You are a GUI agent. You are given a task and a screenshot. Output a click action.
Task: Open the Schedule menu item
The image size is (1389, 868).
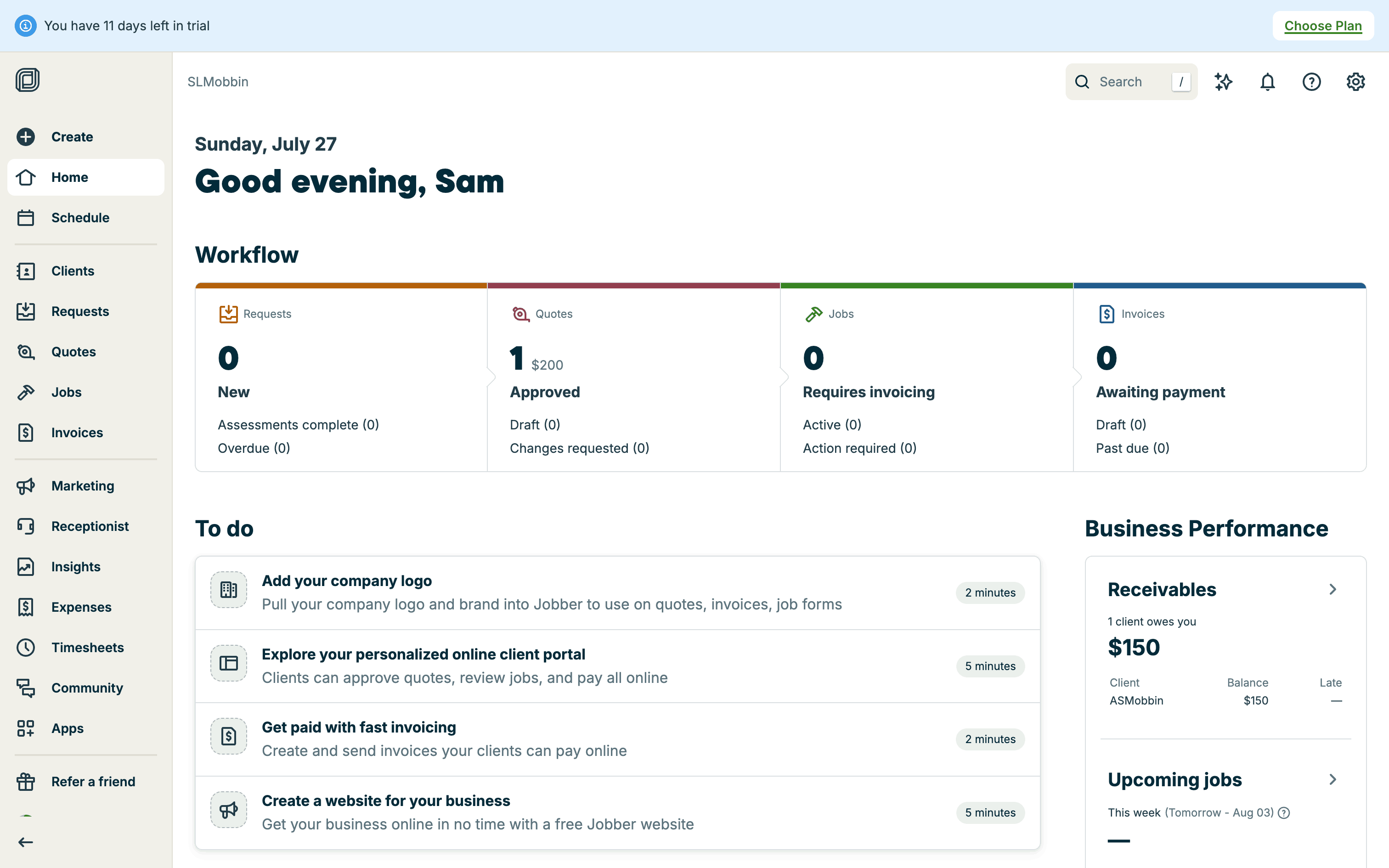point(80,218)
